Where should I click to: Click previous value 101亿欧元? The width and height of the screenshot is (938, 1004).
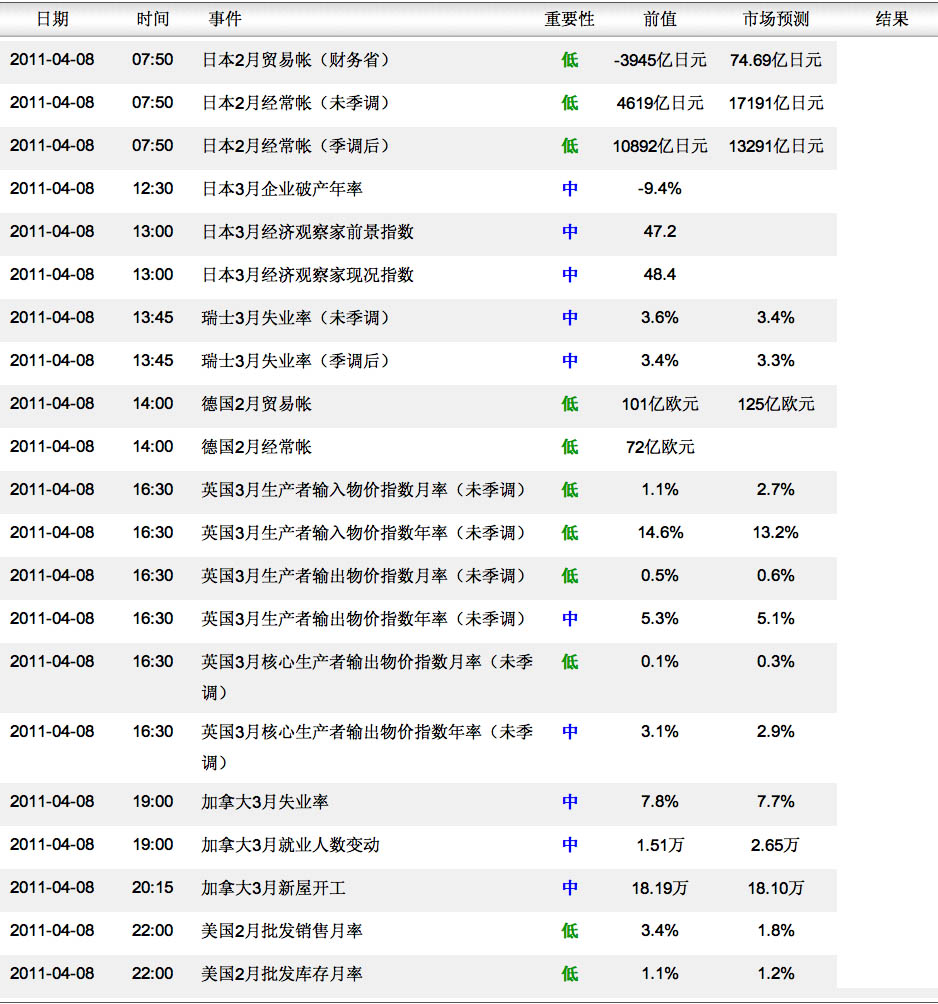tap(659, 404)
